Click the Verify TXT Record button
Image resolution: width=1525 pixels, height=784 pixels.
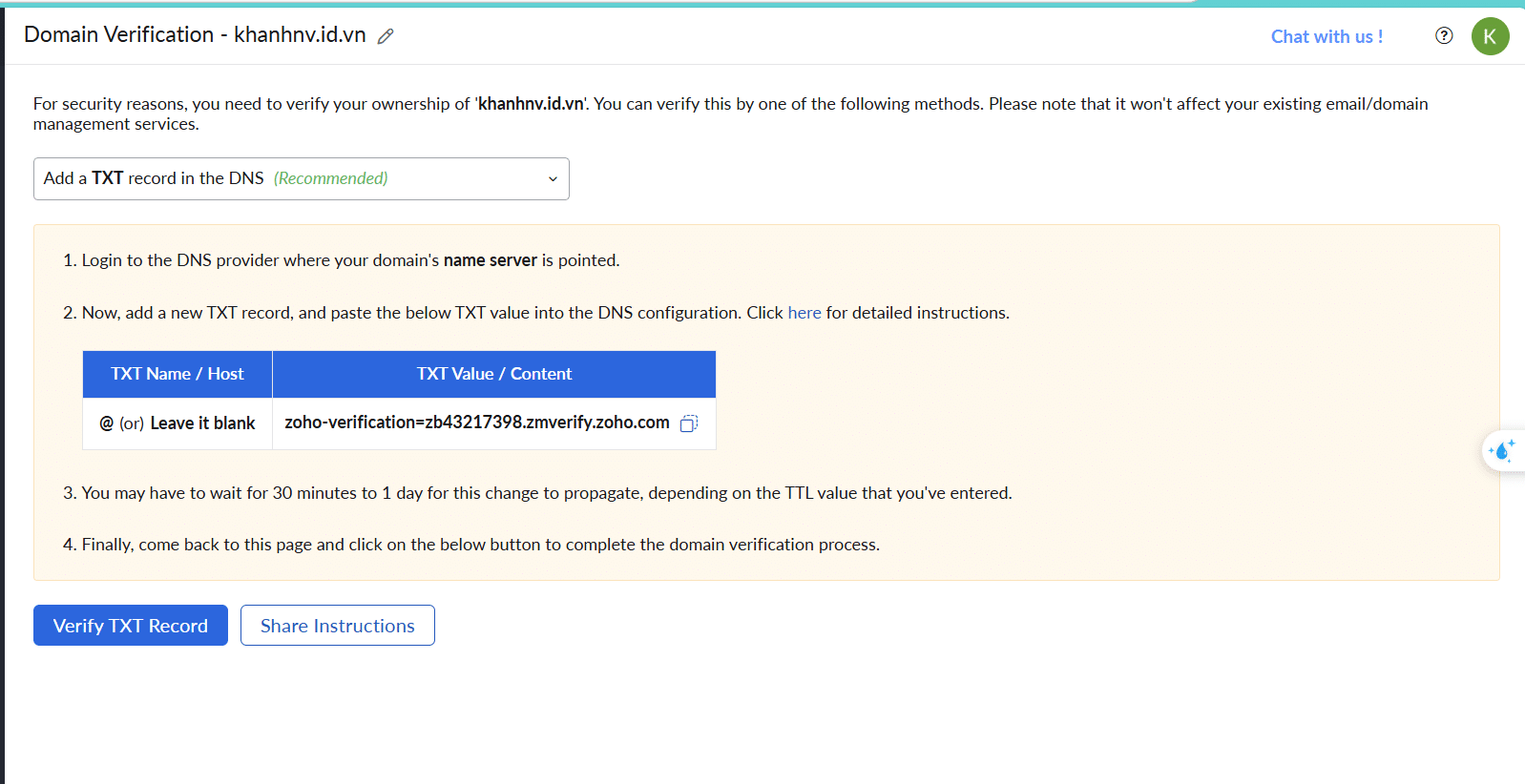pos(131,626)
